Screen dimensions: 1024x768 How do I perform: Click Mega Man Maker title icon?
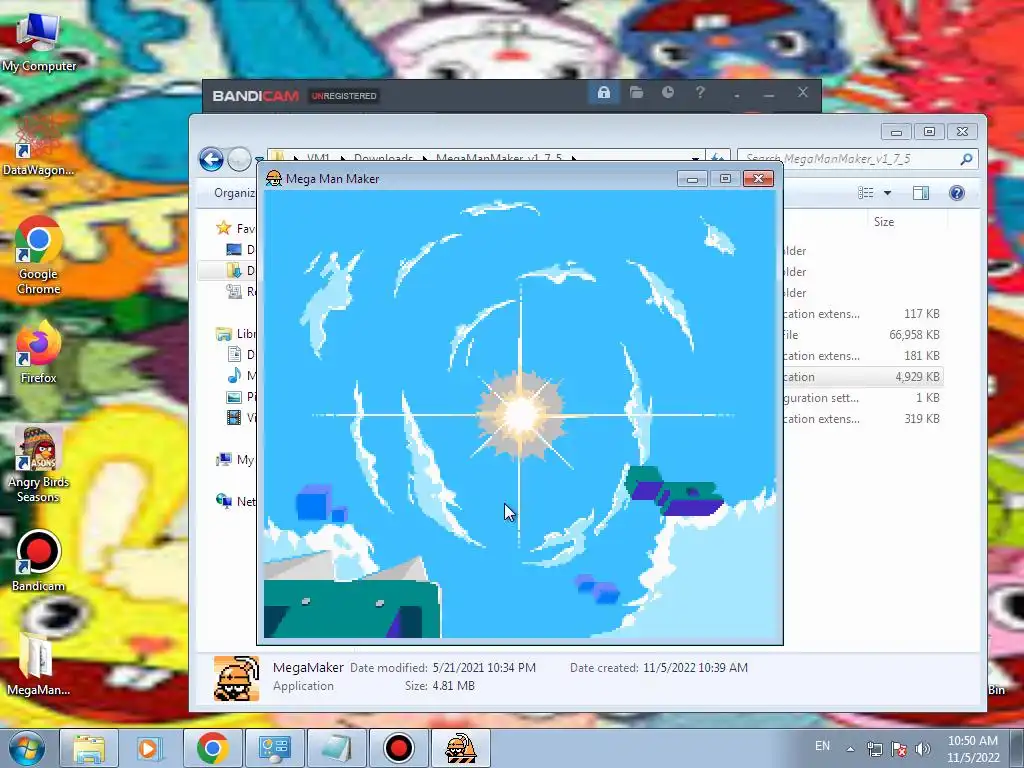point(274,178)
